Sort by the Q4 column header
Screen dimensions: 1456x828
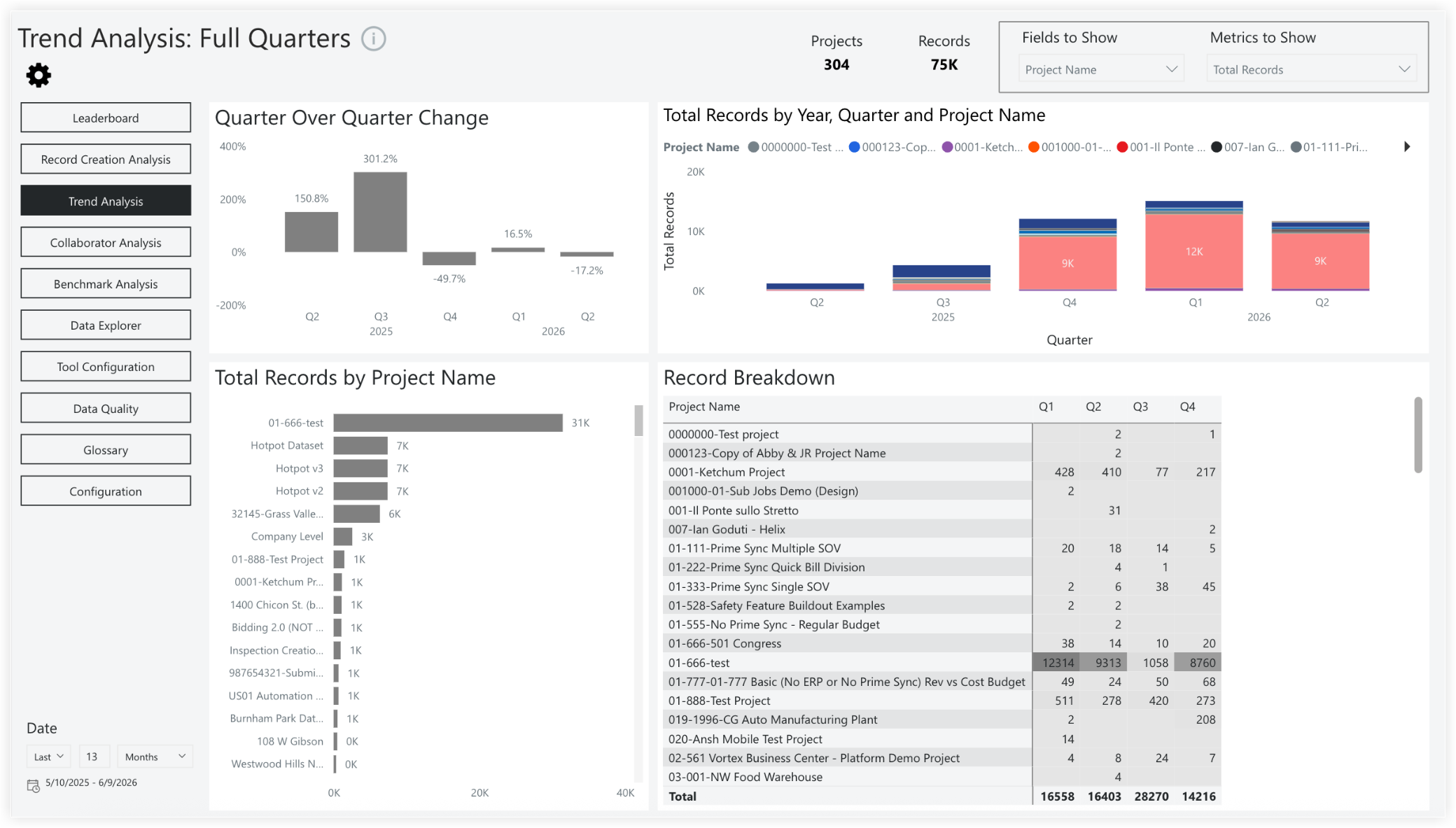[1187, 407]
